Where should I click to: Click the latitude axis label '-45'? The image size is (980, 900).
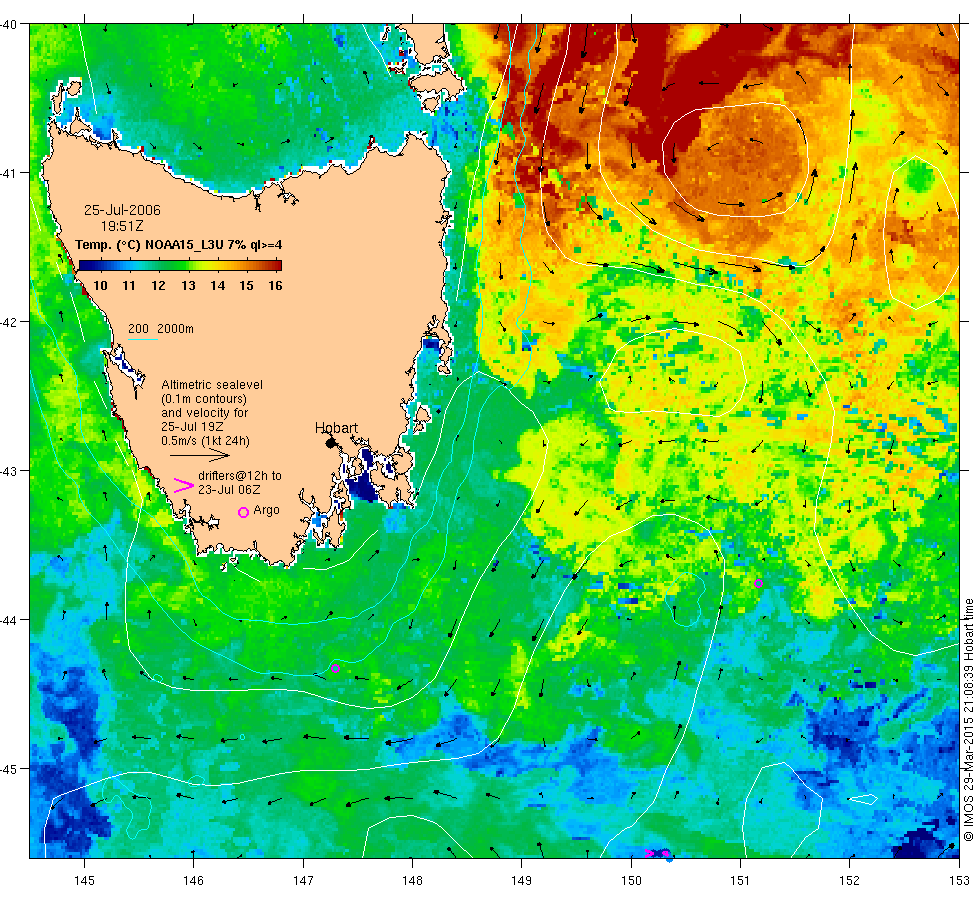point(9,769)
